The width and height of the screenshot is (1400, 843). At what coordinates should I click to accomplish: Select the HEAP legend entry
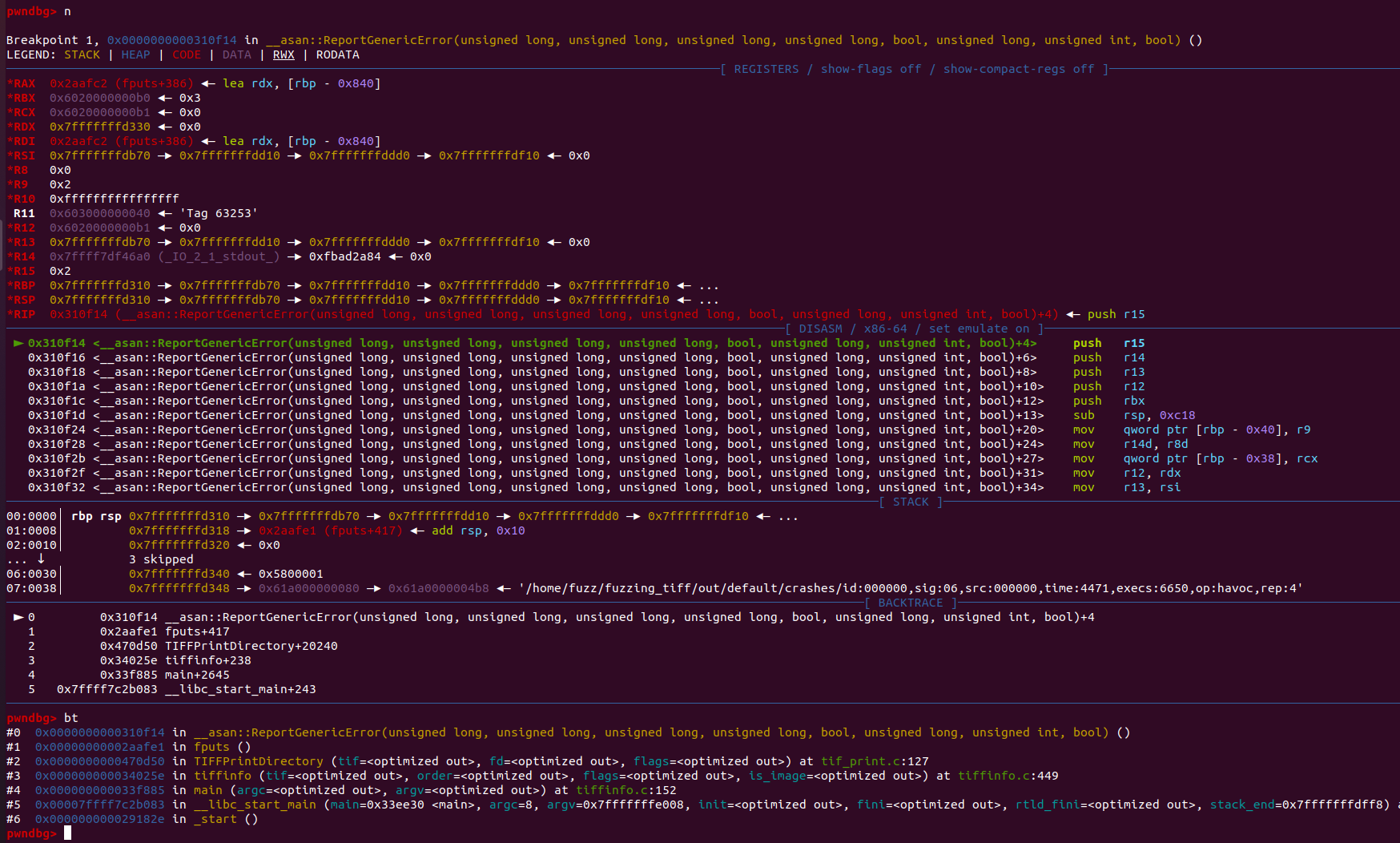[x=135, y=54]
